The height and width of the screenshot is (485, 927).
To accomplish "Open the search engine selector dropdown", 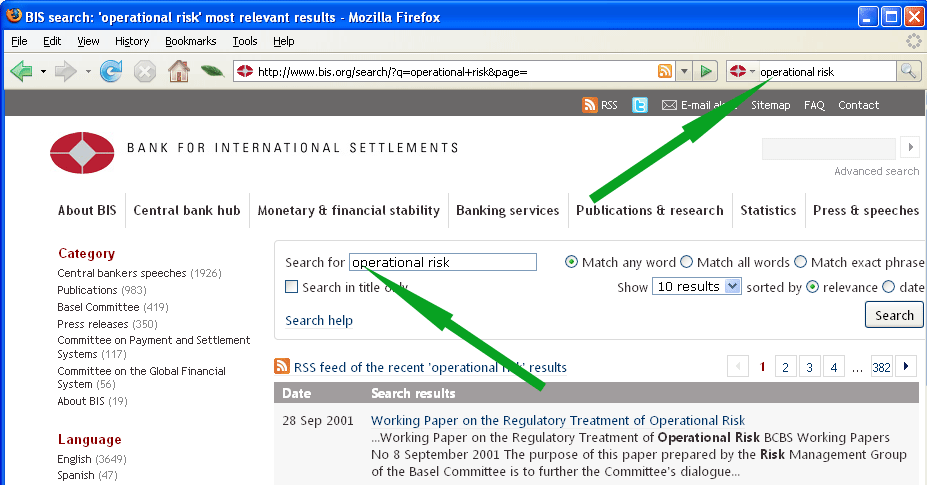I will (743, 71).
